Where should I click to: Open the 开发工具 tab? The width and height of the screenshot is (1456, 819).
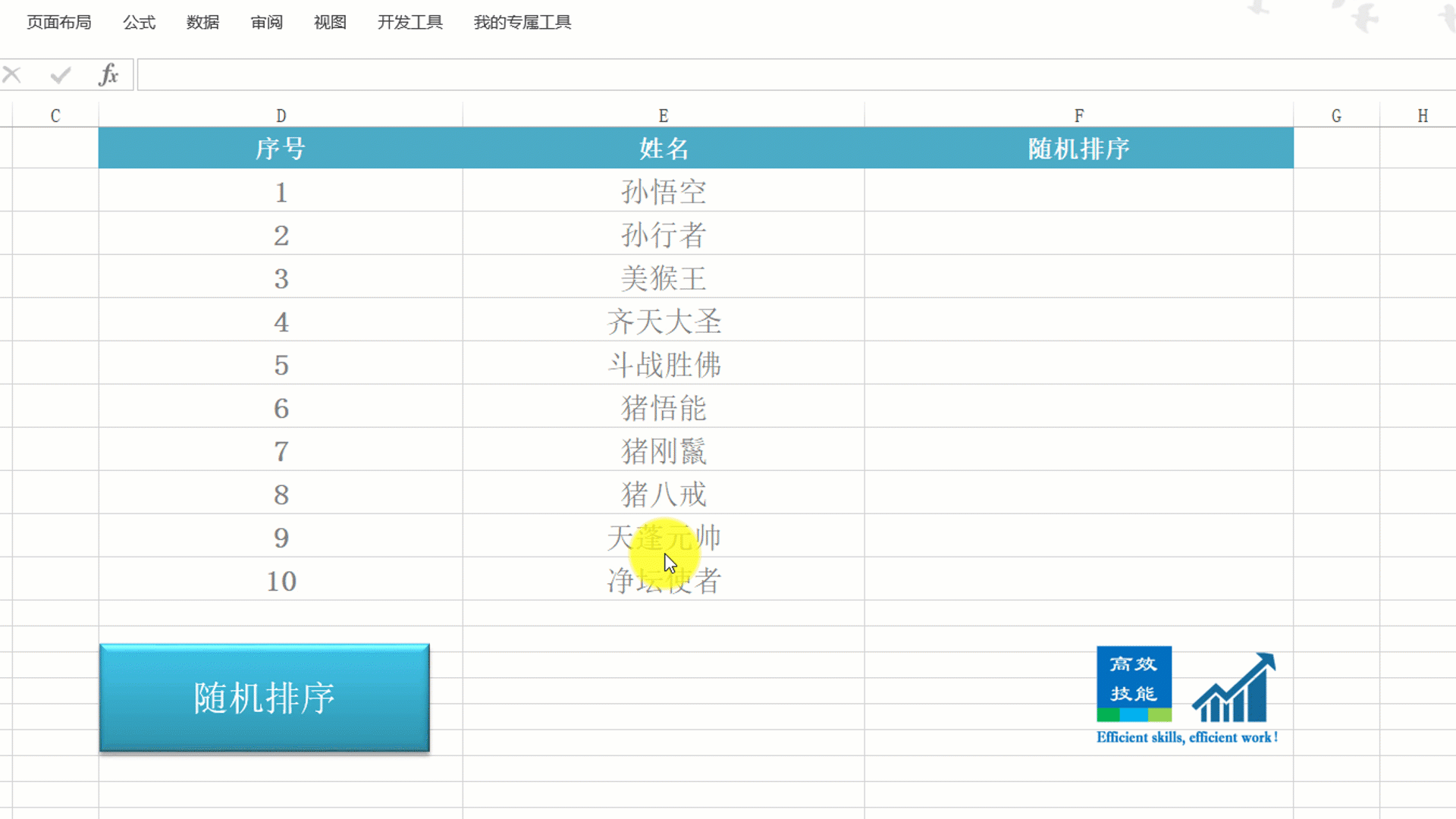tap(410, 22)
